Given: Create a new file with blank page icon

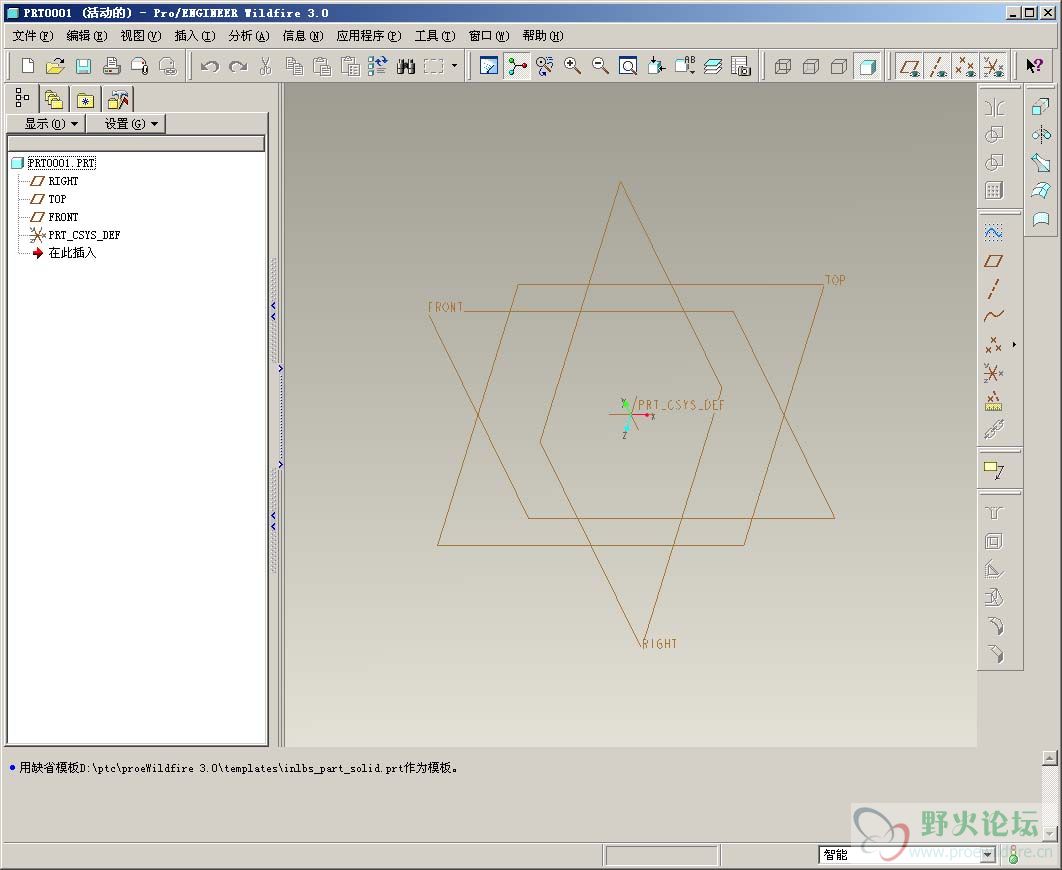Looking at the screenshot, I should [x=28, y=66].
